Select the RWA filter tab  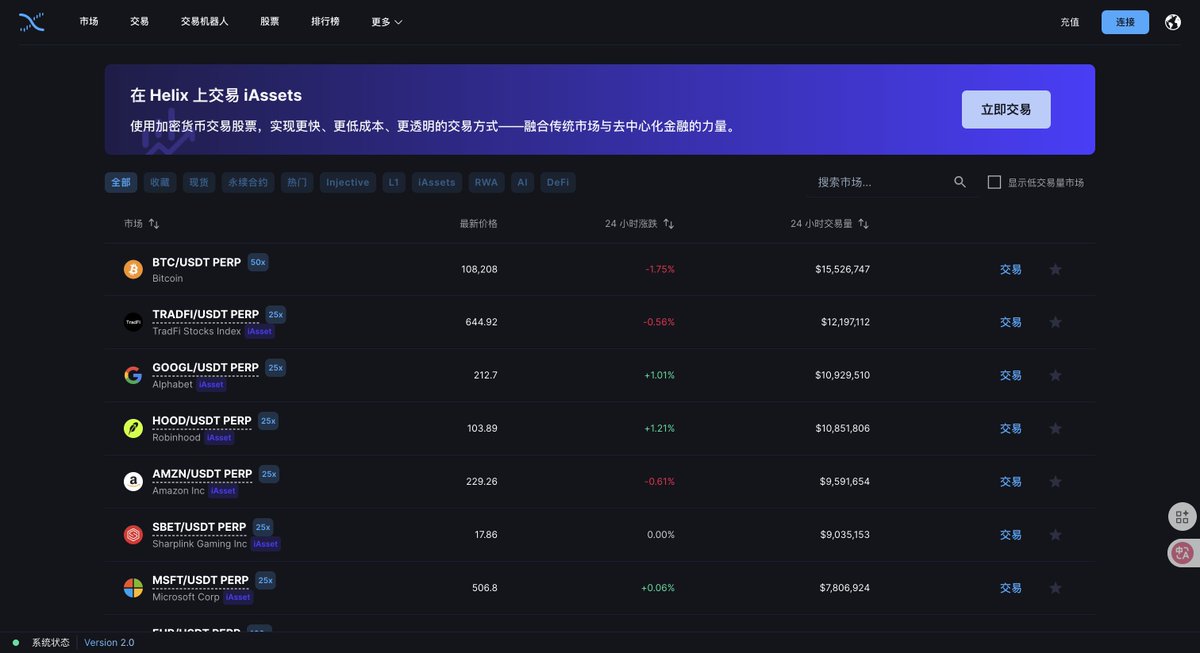(x=487, y=182)
